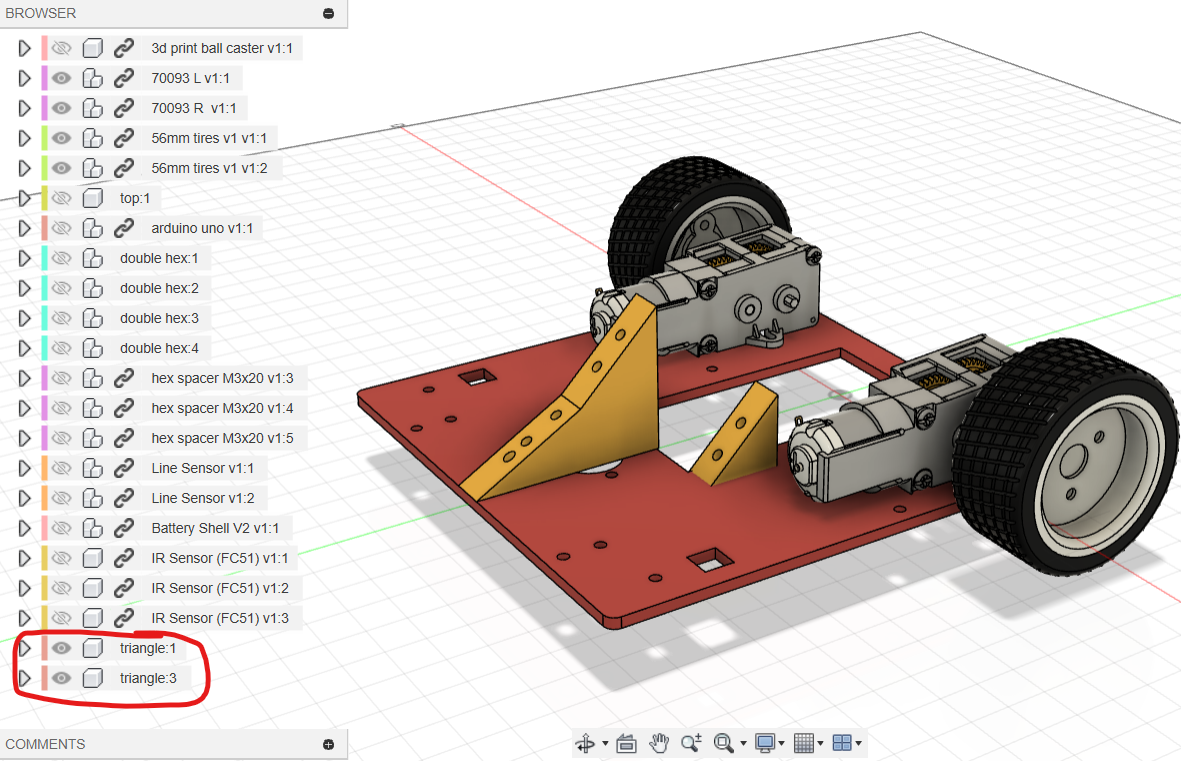Expand the COMMENTS panel with plus button
Viewport: 1181px width, 761px height.
click(328, 744)
